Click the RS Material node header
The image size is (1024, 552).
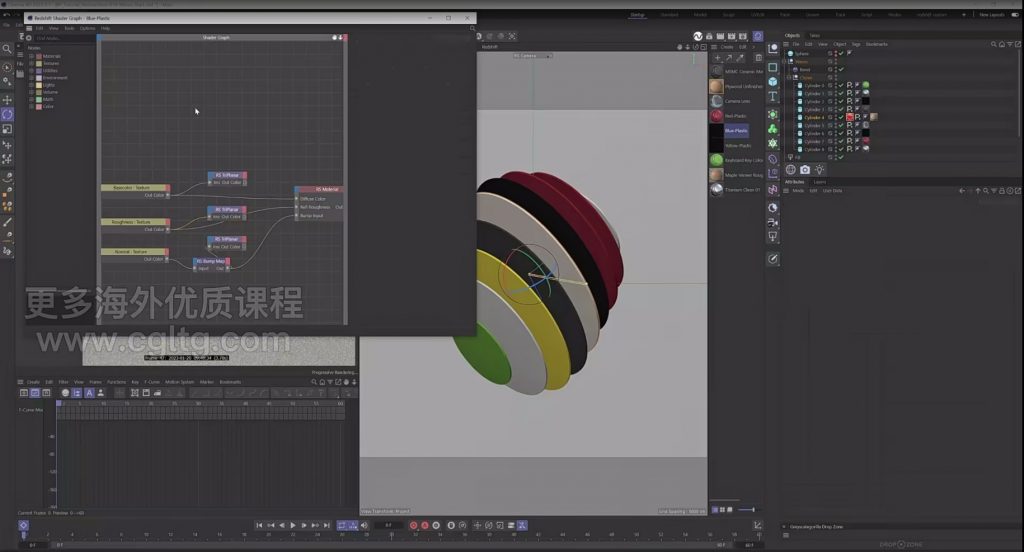coord(319,189)
